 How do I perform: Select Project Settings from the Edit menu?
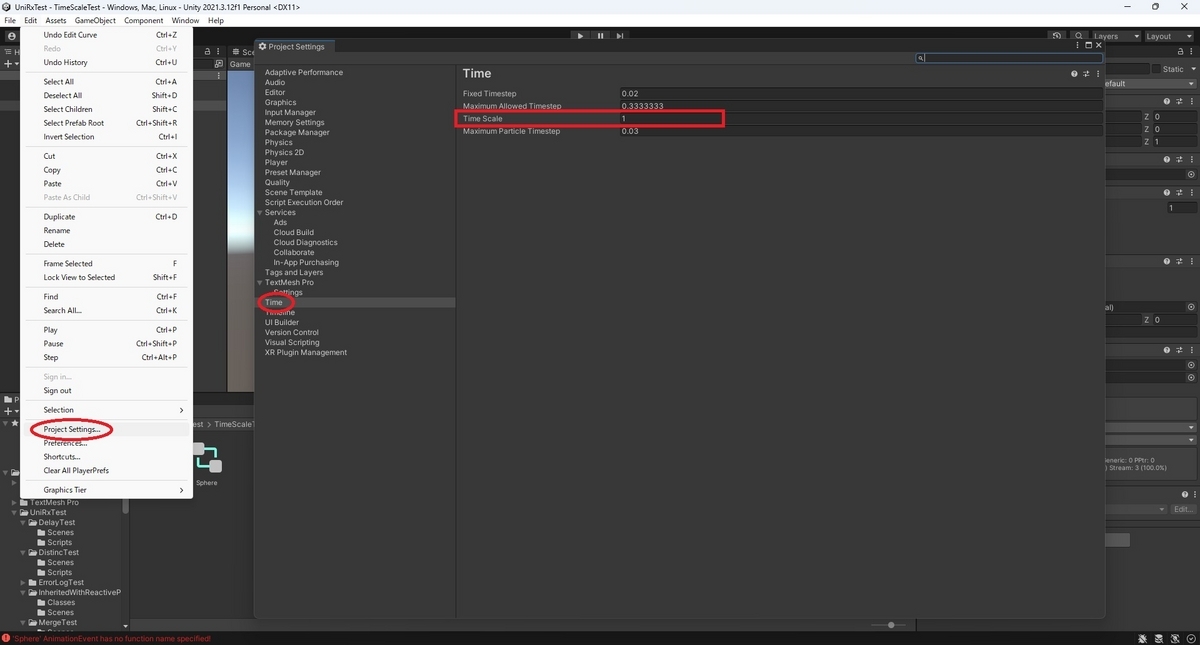pos(68,428)
